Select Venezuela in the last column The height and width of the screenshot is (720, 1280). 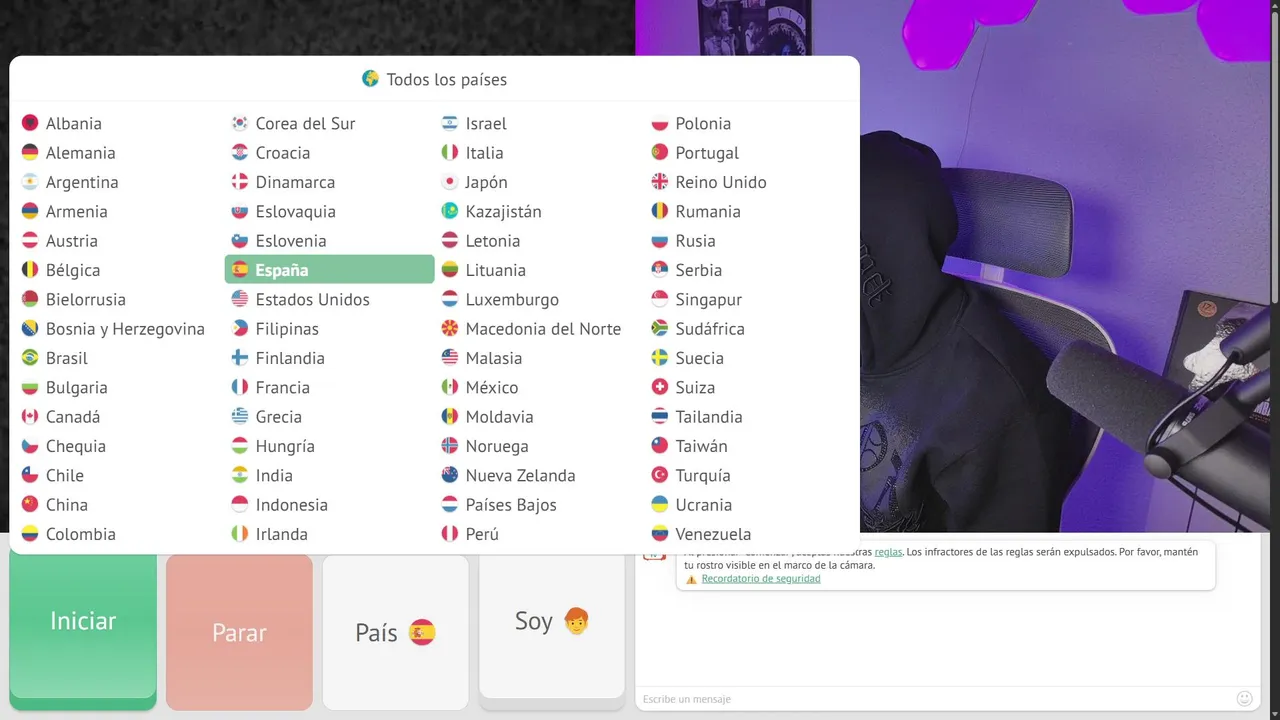750,534
